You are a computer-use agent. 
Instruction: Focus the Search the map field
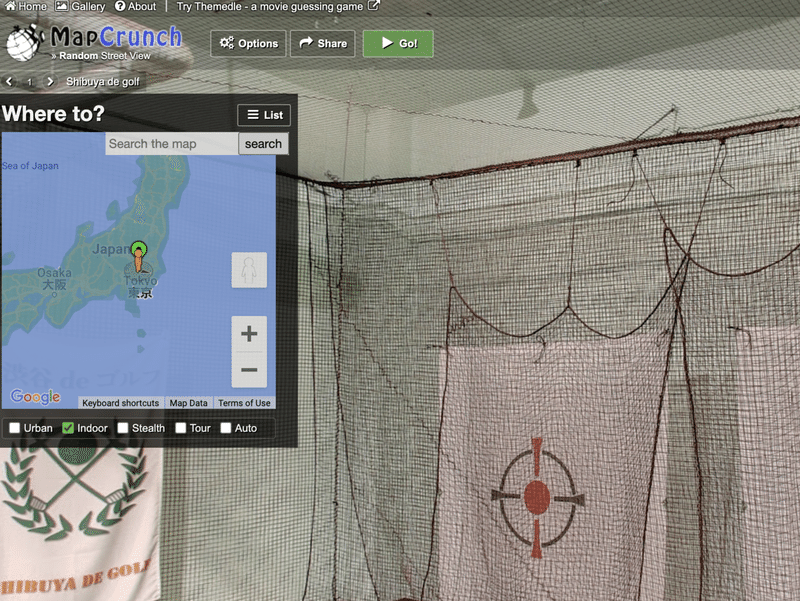coord(171,144)
